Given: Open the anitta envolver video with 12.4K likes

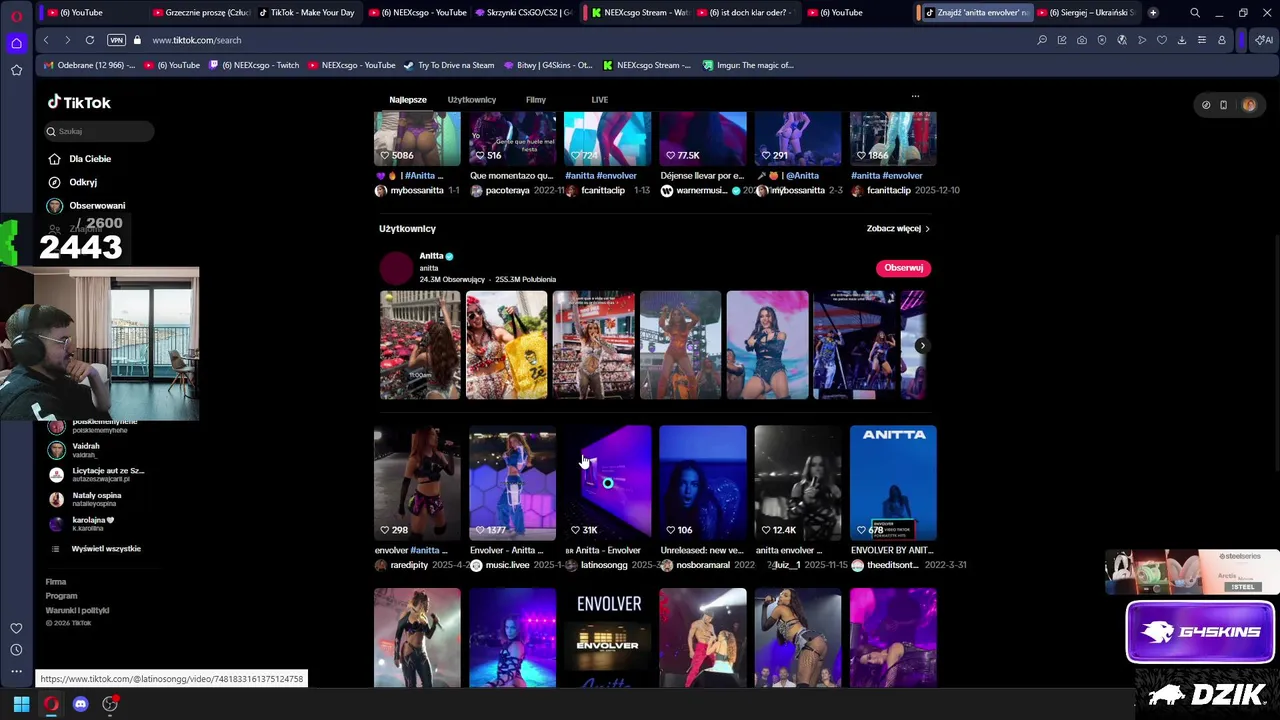Looking at the screenshot, I should 798,483.
